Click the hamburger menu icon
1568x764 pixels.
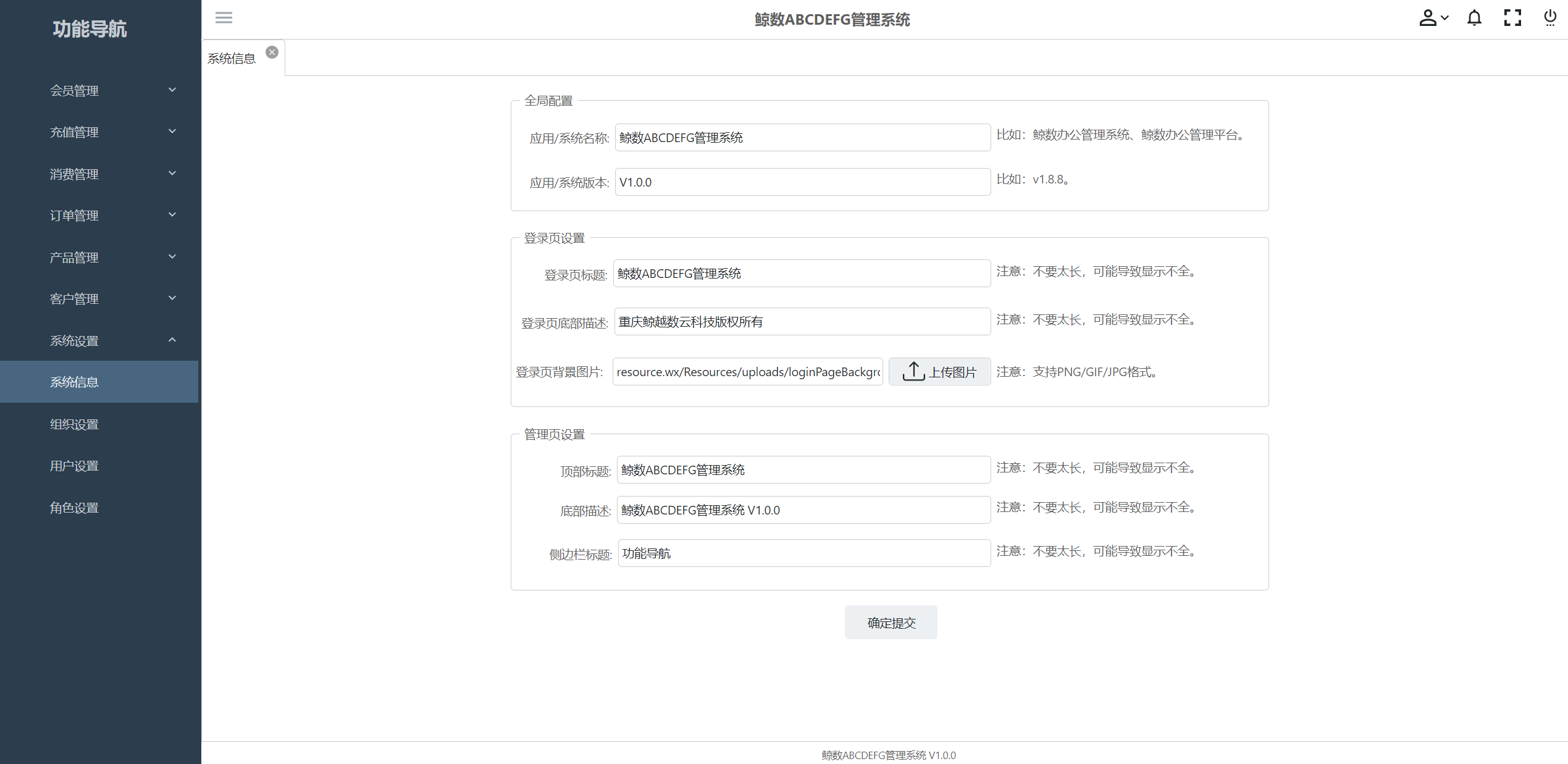pyautogui.click(x=224, y=18)
